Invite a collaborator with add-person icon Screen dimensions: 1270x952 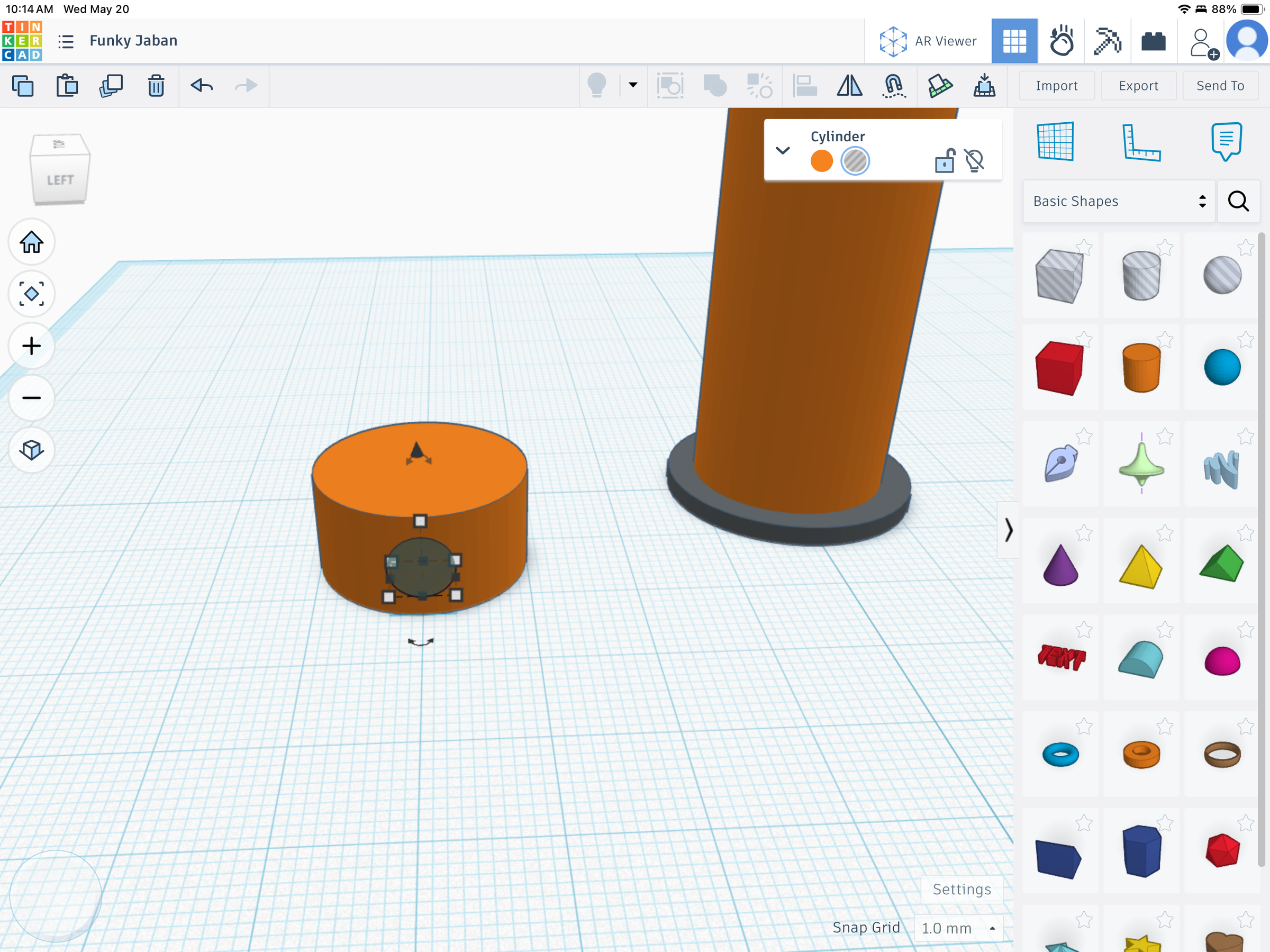(1203, 43)
